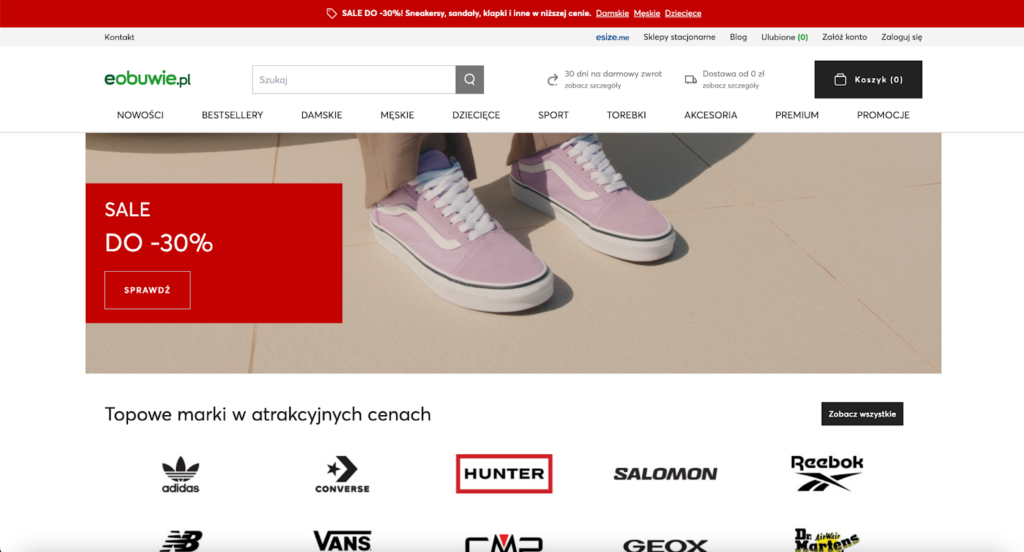Click zobacz szczegóły under Dostawa od 0 zł

coord(731,86)
